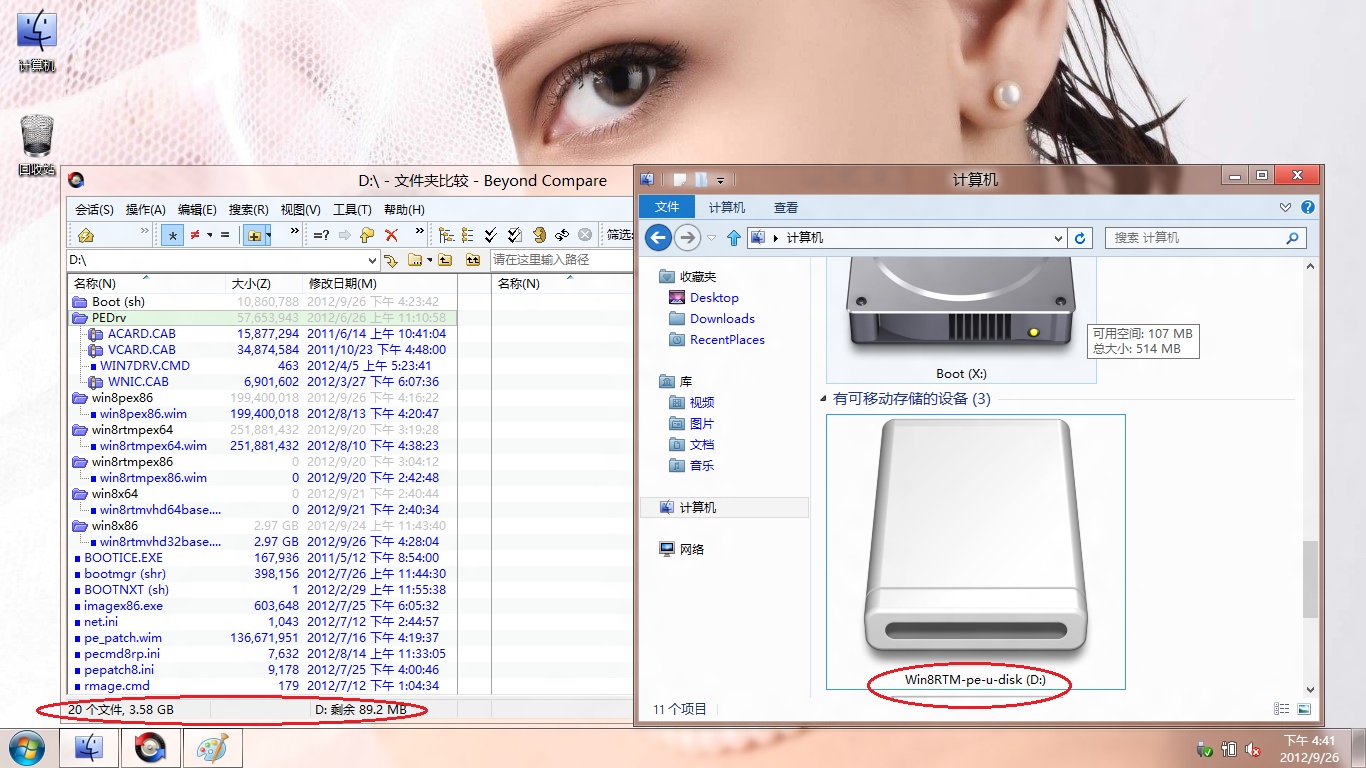Click the Swap Sides icon
1366x768 pixels.
(562, 235)
